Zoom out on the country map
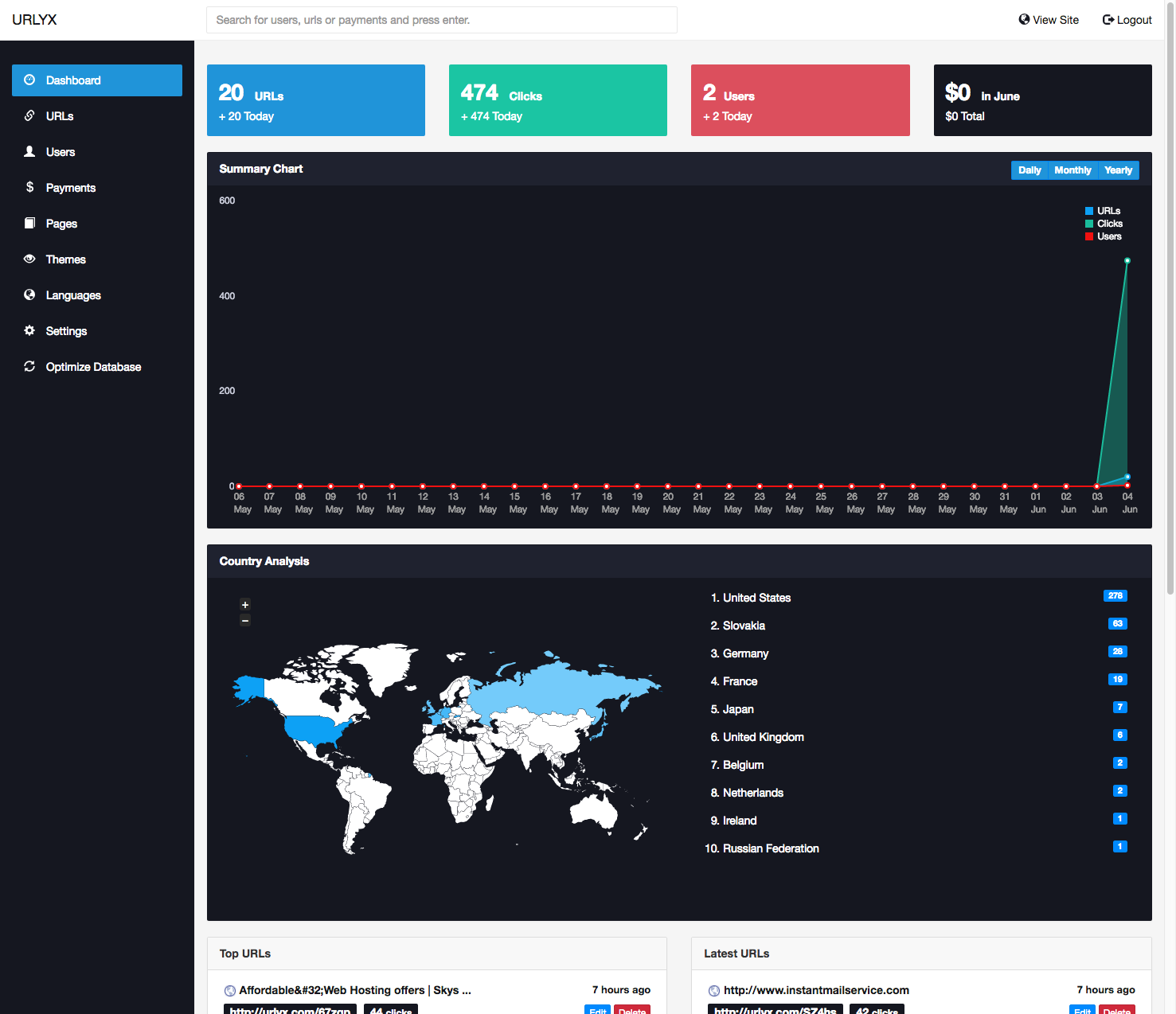1176x1014 pixels. point(245,620)
